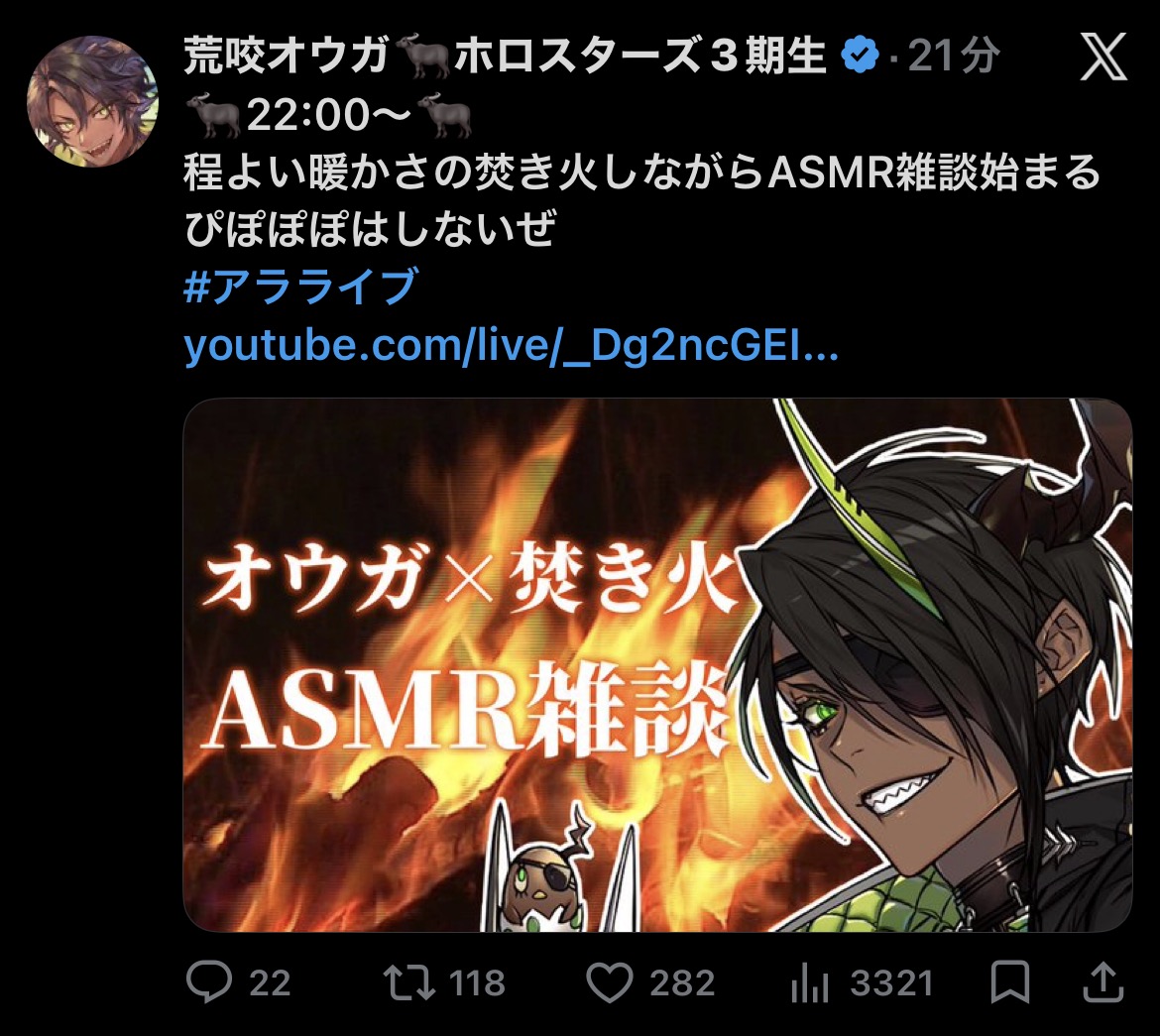Click the reply count 22
The width and height of the screenshot is (1160, 1036).
point(270,983)
